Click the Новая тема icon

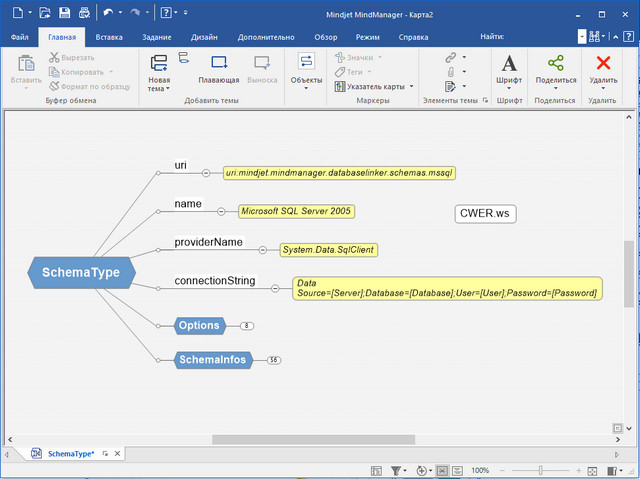point(159,63)
